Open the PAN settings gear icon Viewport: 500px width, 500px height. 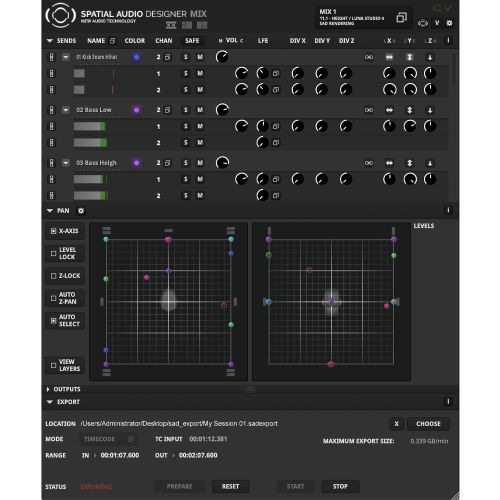[81, 211]
